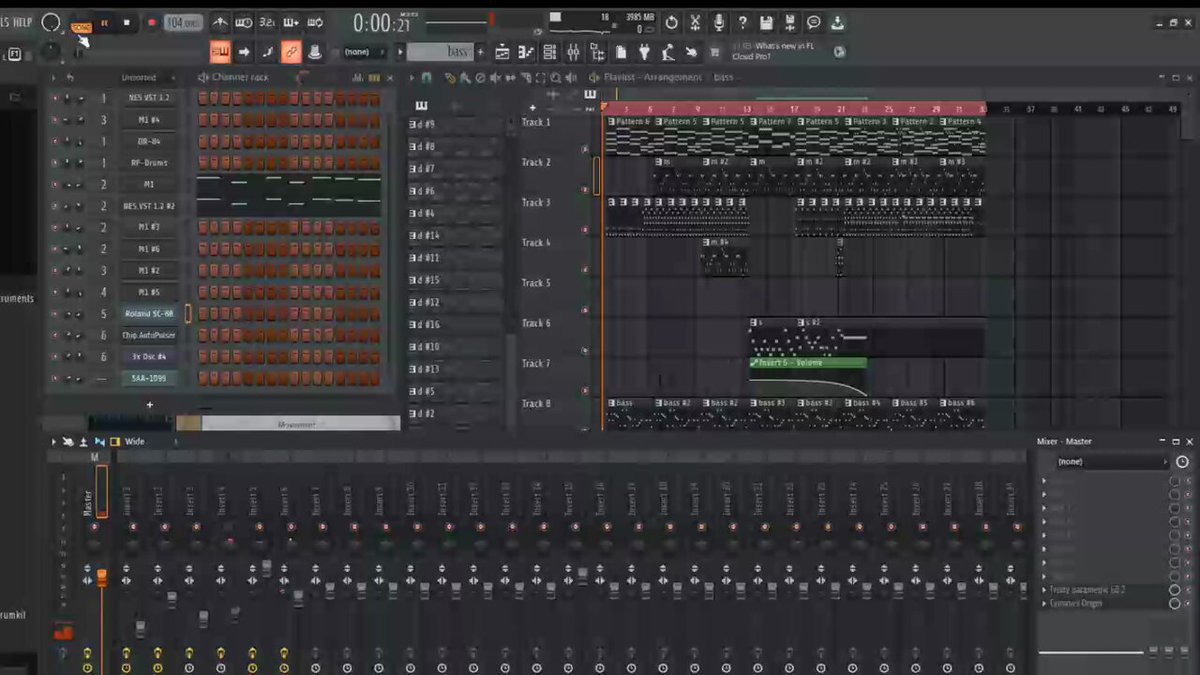Click the Save project floppy icon
This screenshot has width=1200, height=675.
click(766, 22)
